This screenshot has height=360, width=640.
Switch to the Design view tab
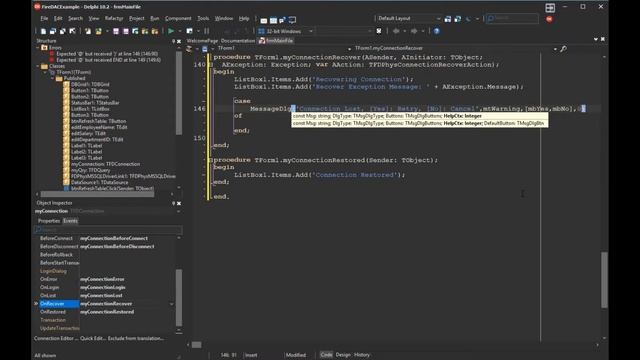343,355
